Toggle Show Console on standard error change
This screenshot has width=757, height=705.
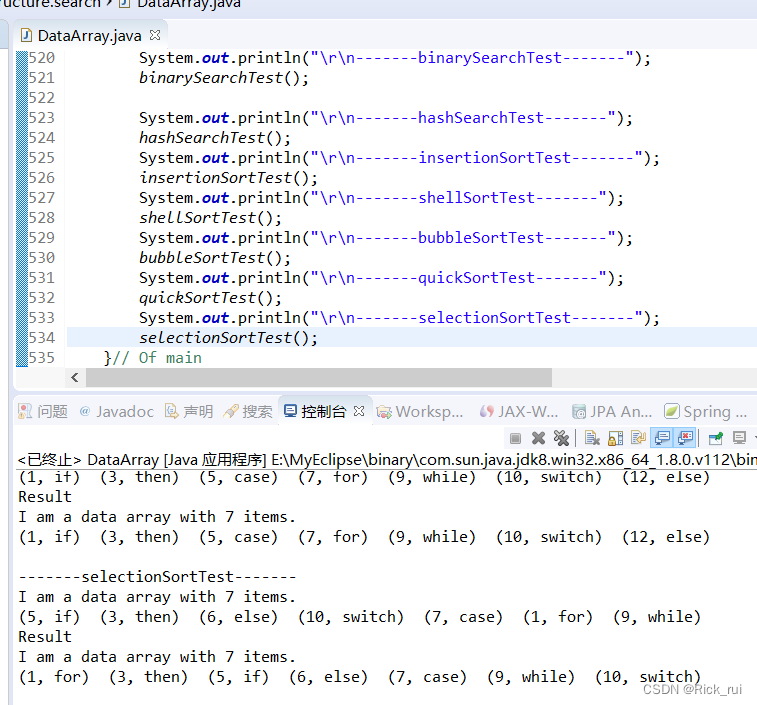[686, 438]
